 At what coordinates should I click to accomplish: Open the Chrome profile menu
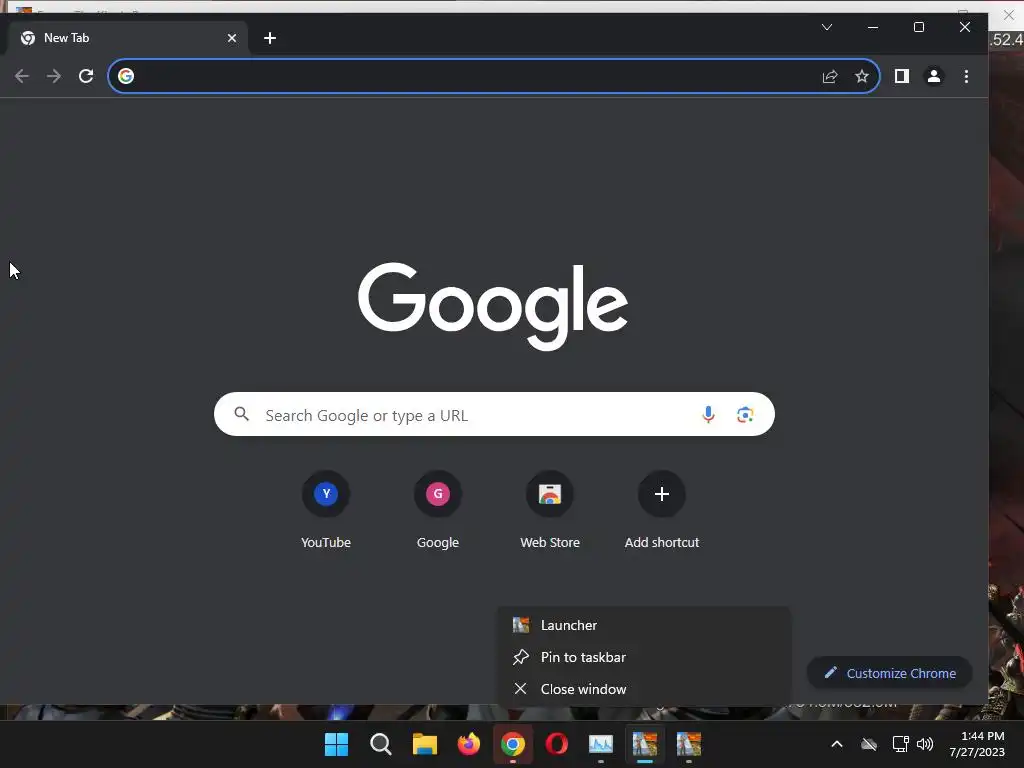[934, 76]
